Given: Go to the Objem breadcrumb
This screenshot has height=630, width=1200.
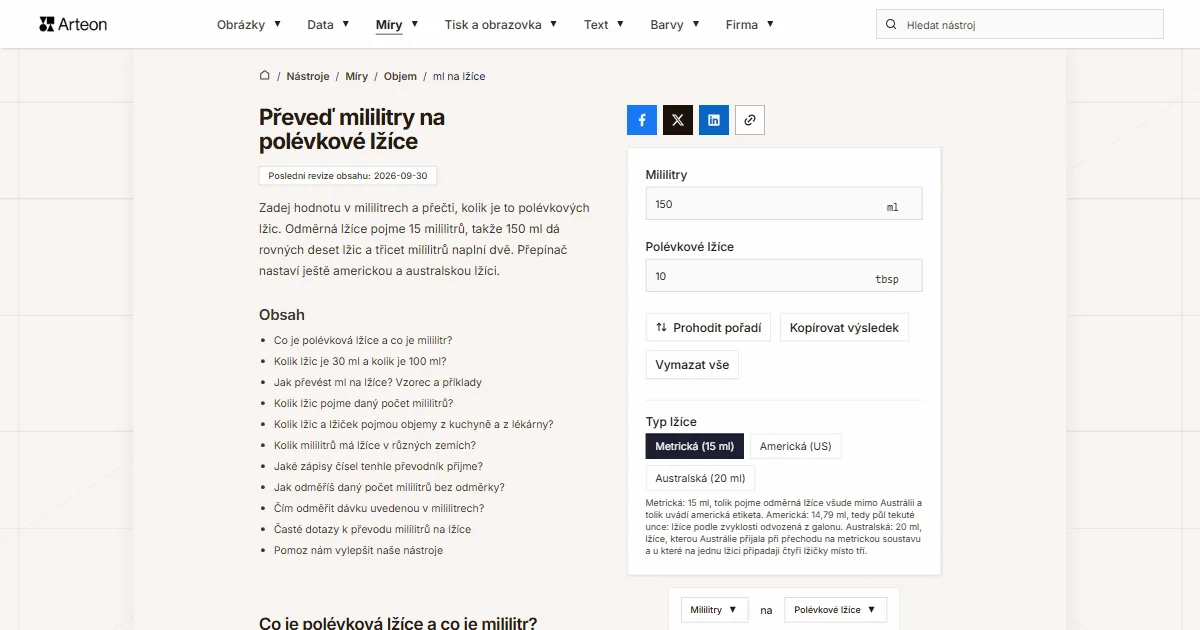Looking at the screenshot, I should coord(400,76).
